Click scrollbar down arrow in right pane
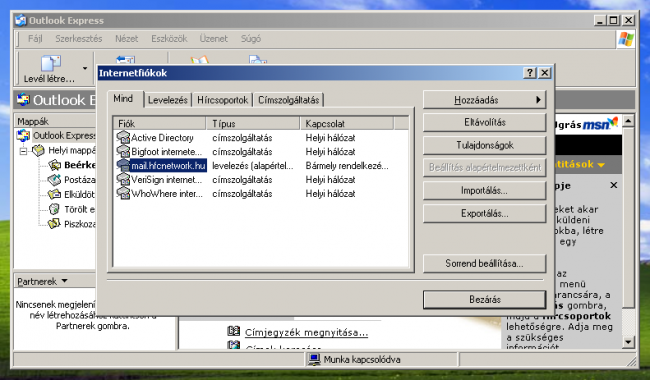This screenshot has height=380, width=650. (x=628, y=342)
